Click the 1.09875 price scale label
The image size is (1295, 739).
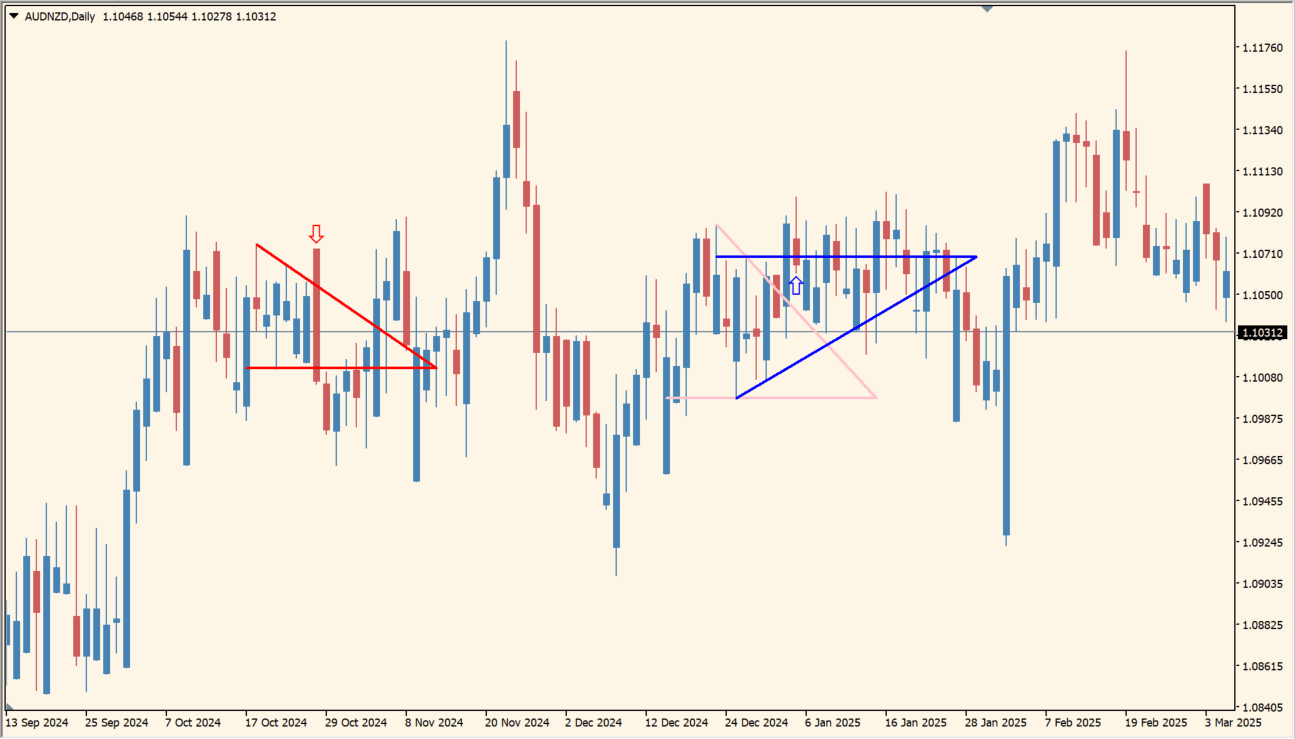tap(1261, 418)
